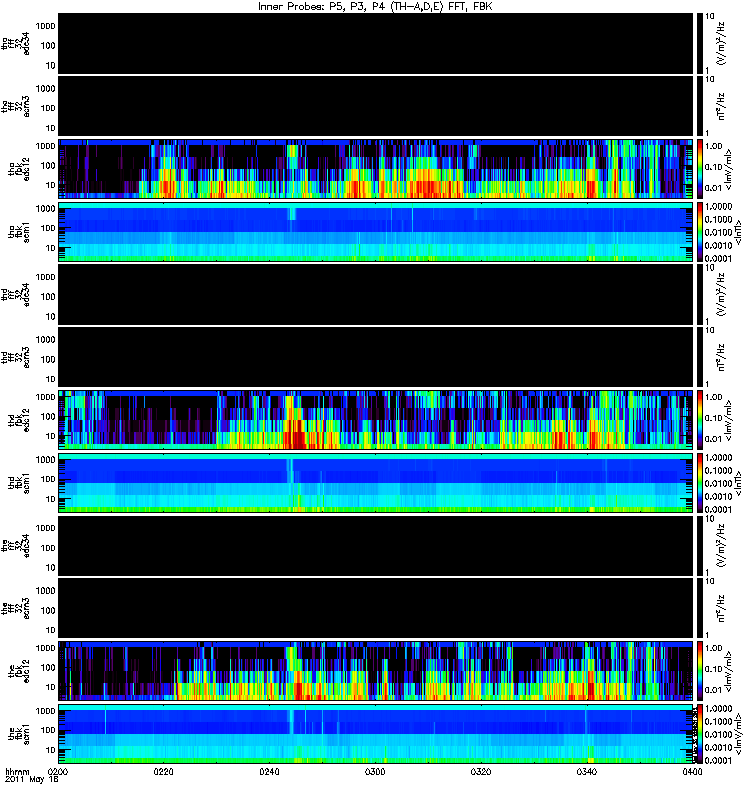Image resolution: width=750 pixels, height=800 pixels.
Task: Open the tha fbk scm1 spectrogram panel
Action: coord(376,231)
